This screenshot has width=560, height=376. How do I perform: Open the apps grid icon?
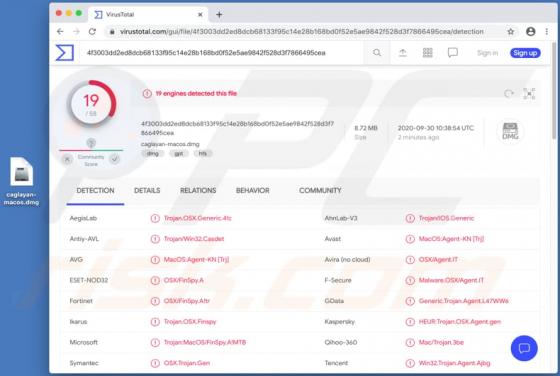pos(428,52)
